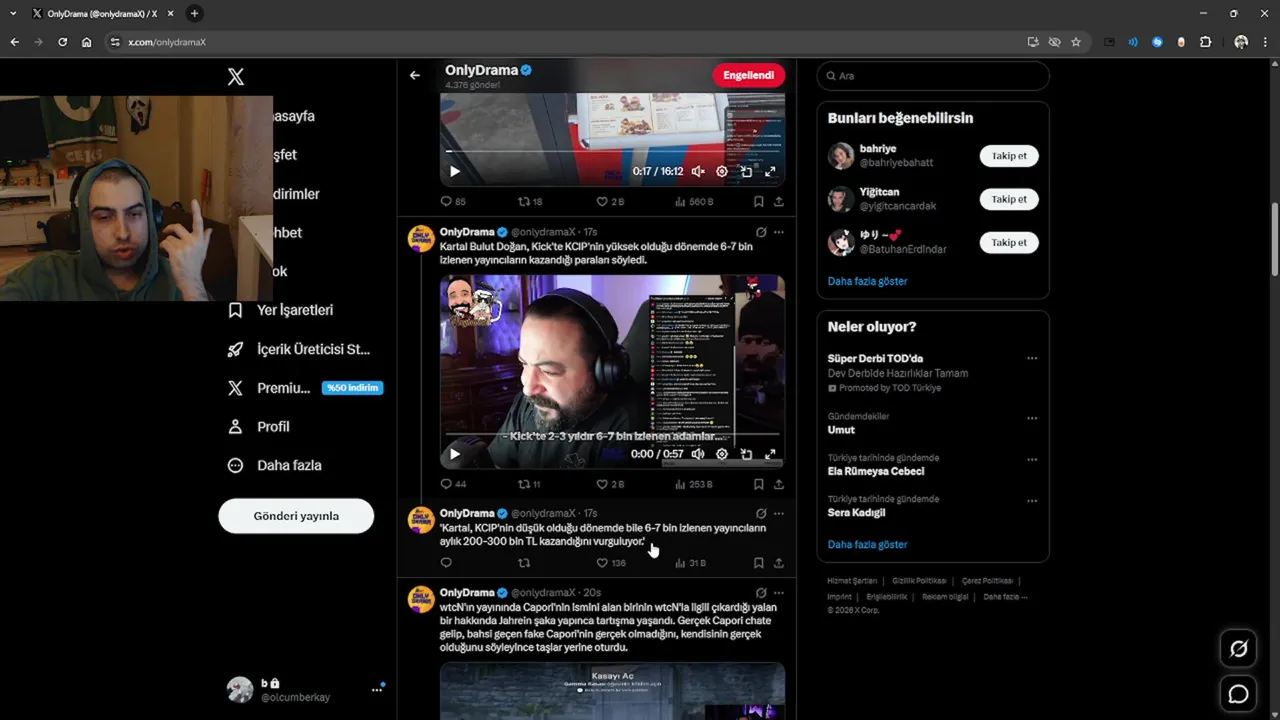This screenshot has height=720, width=1280.
Task: Open more options for Umut trend
Action: 1032,418
